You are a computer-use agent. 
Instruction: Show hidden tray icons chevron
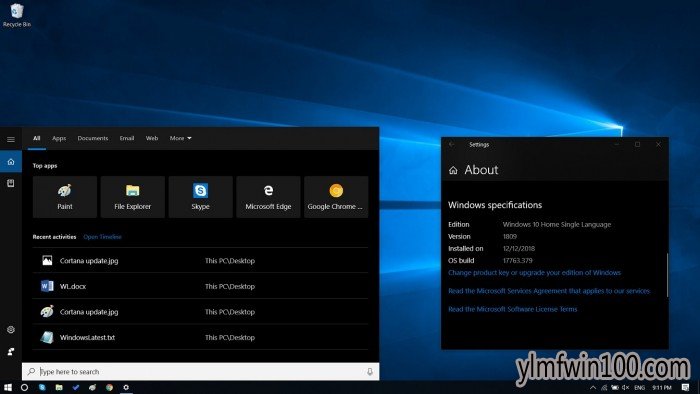click(x=593, y=387)
